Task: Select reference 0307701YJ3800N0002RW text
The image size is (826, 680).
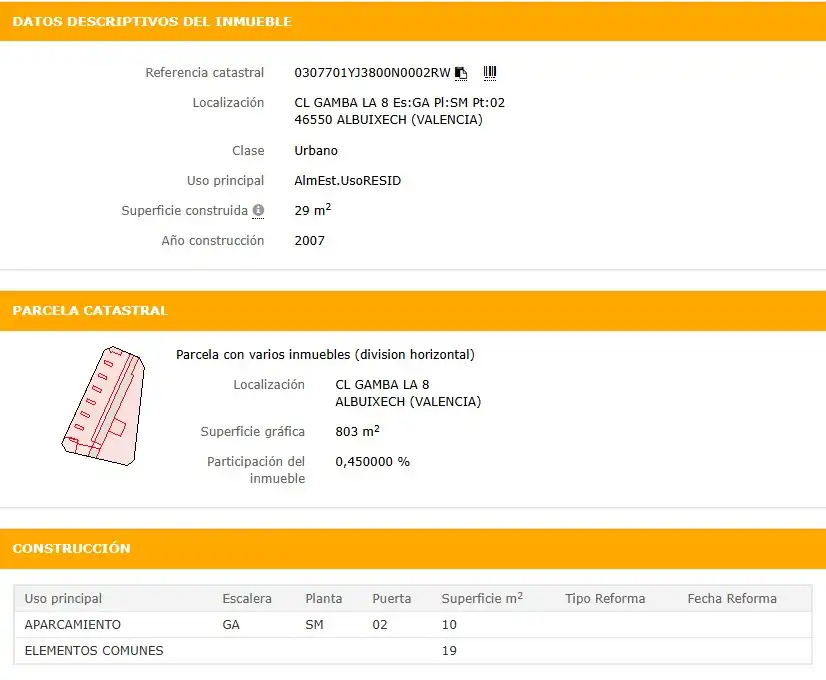Action: point(372,73)
